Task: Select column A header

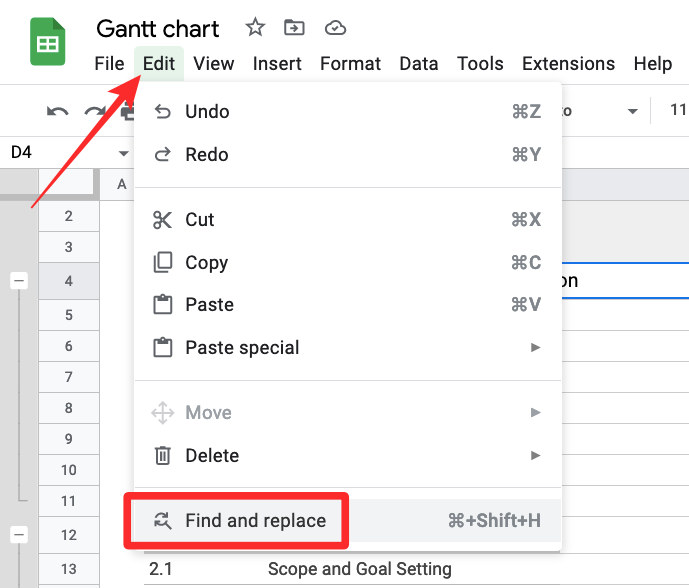Action: (x=117, y=184)
